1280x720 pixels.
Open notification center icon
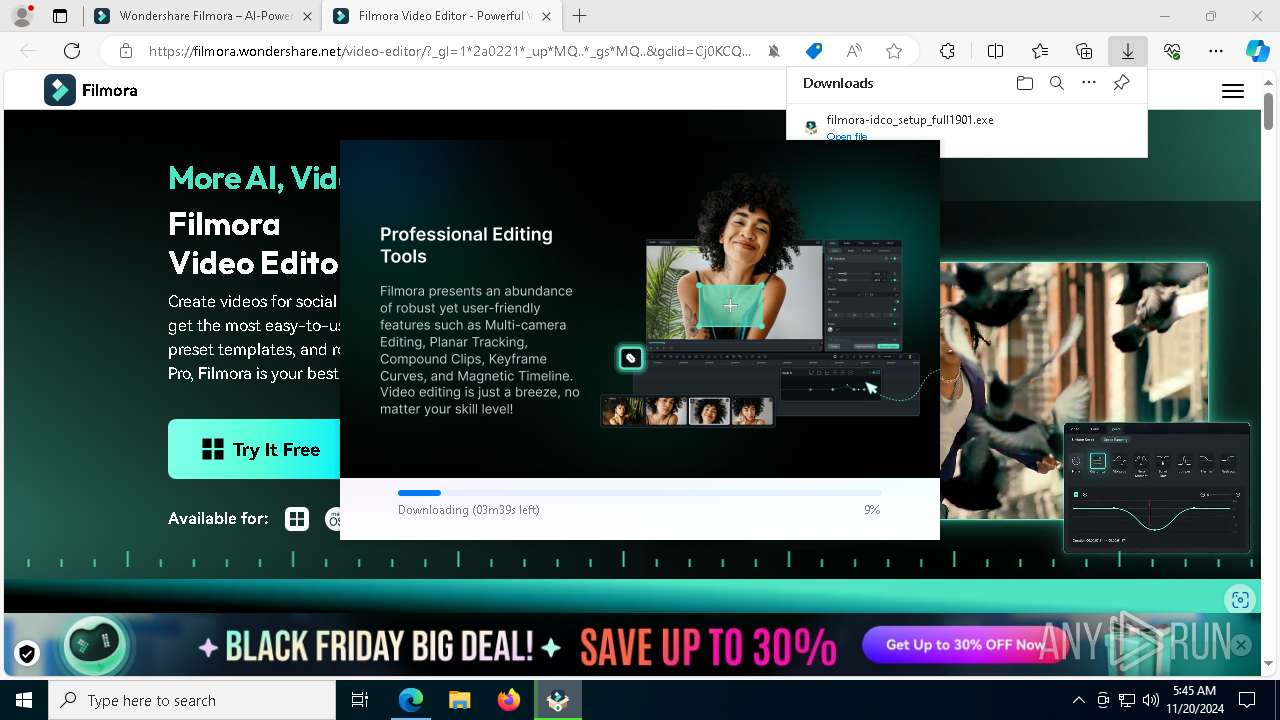pos(1247,700)
